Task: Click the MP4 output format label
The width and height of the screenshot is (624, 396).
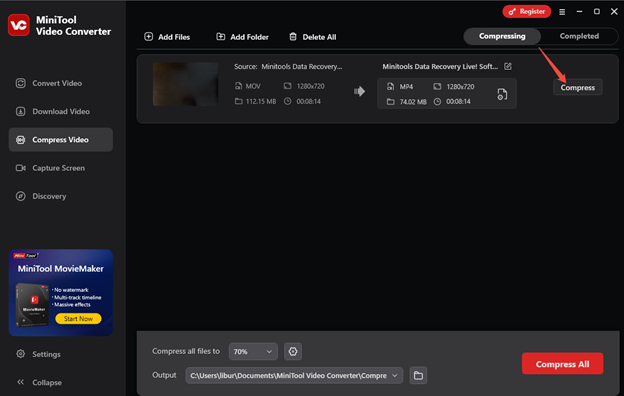Action: (406, 86)
